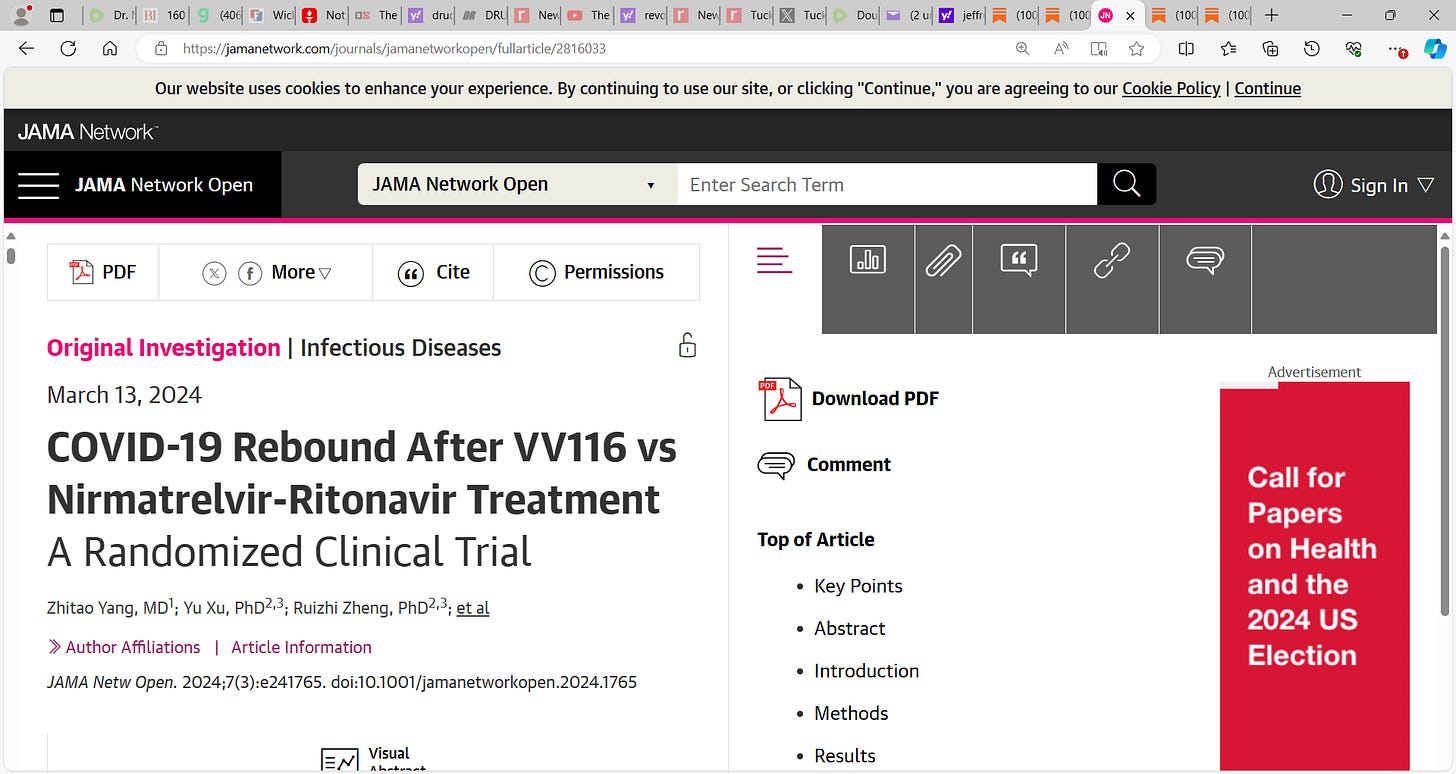Viewport: 1456px width, 774px height.
Task: Open the Cookie Policy link
Action: 1171,88
